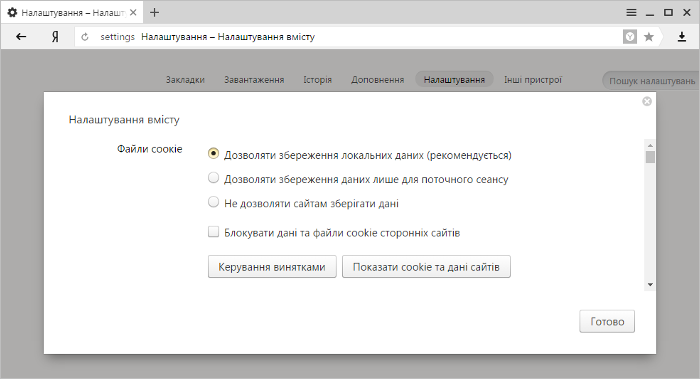Open the Історія tab

(x=317, y=80)
